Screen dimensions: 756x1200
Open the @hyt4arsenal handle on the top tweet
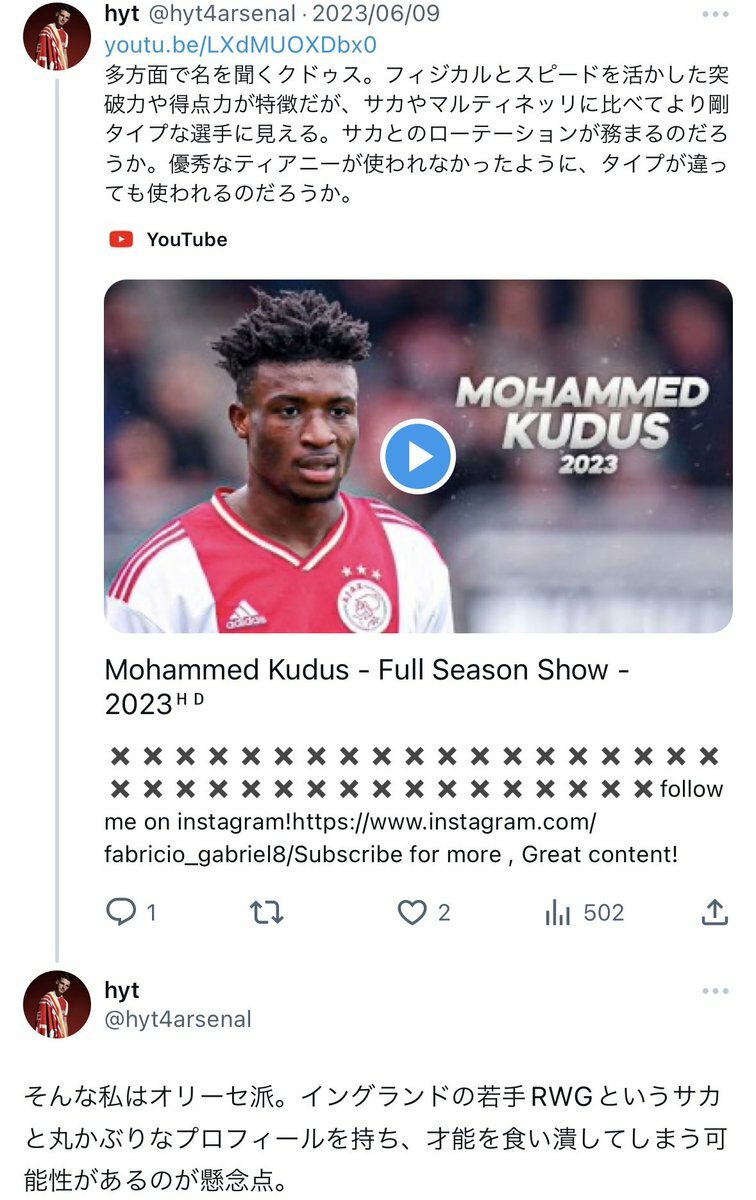tap(224, 14)
